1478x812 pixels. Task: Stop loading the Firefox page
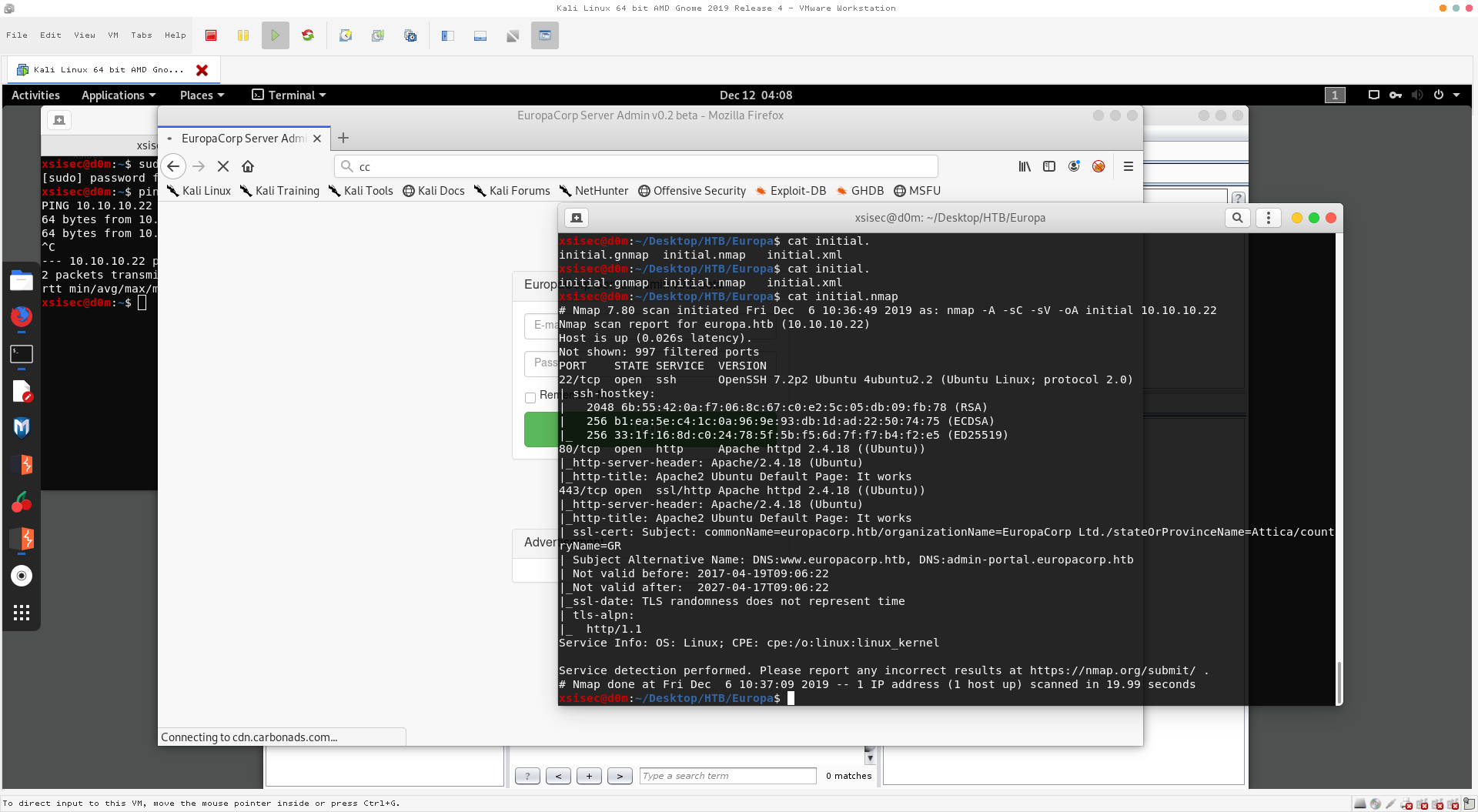(x=223, y=166)
